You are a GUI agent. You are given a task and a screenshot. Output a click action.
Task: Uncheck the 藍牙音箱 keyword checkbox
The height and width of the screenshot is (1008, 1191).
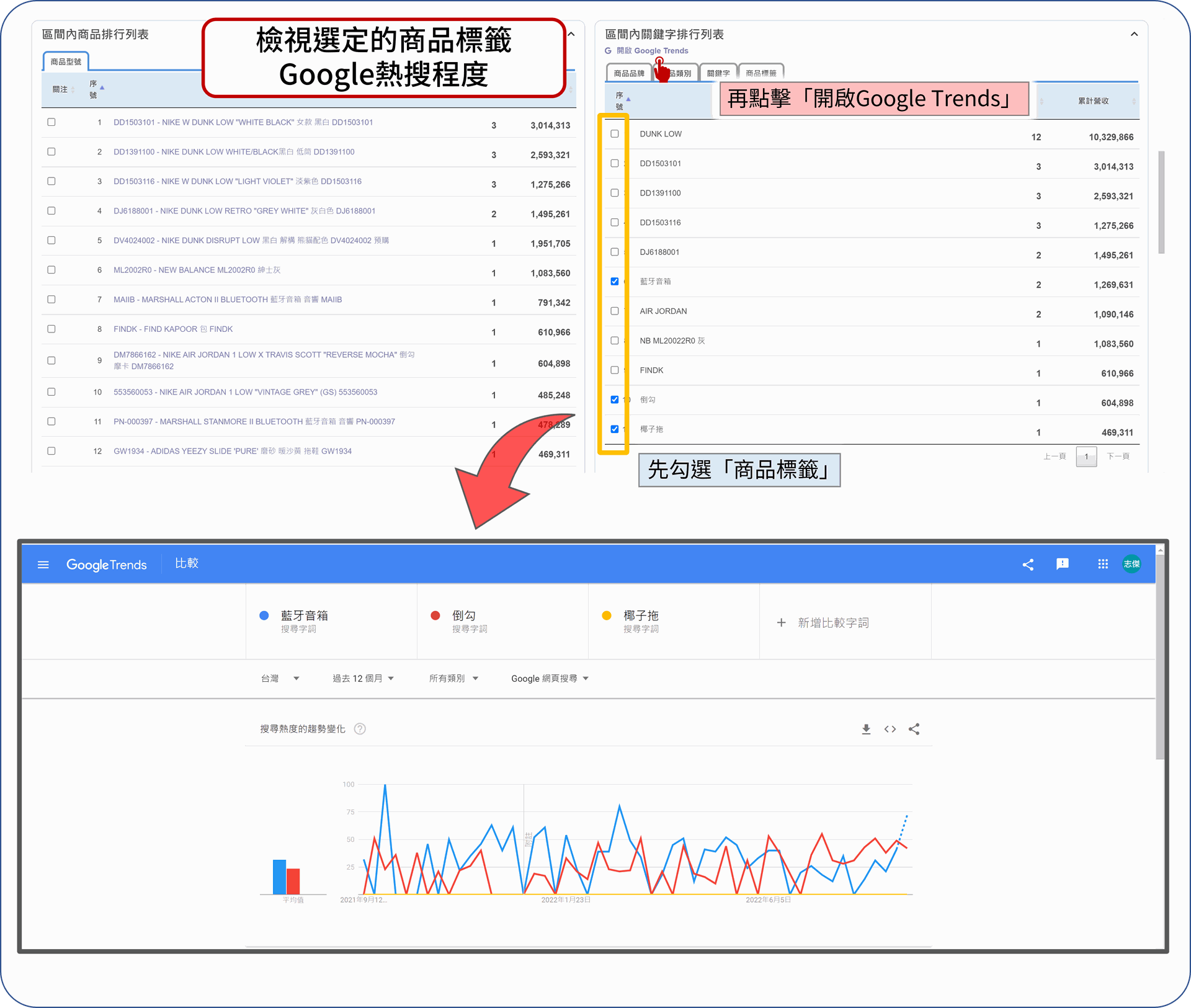point(615,282)
